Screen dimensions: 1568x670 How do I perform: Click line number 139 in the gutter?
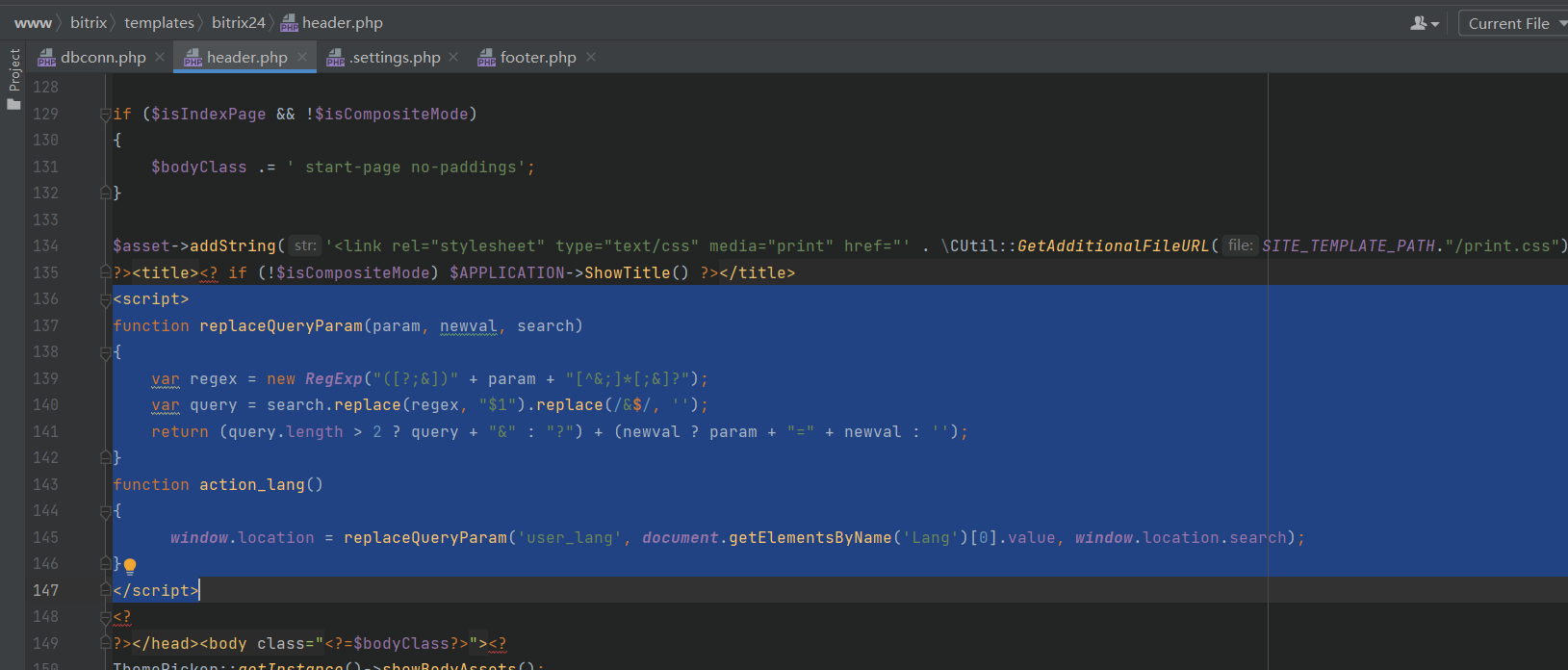45,378
